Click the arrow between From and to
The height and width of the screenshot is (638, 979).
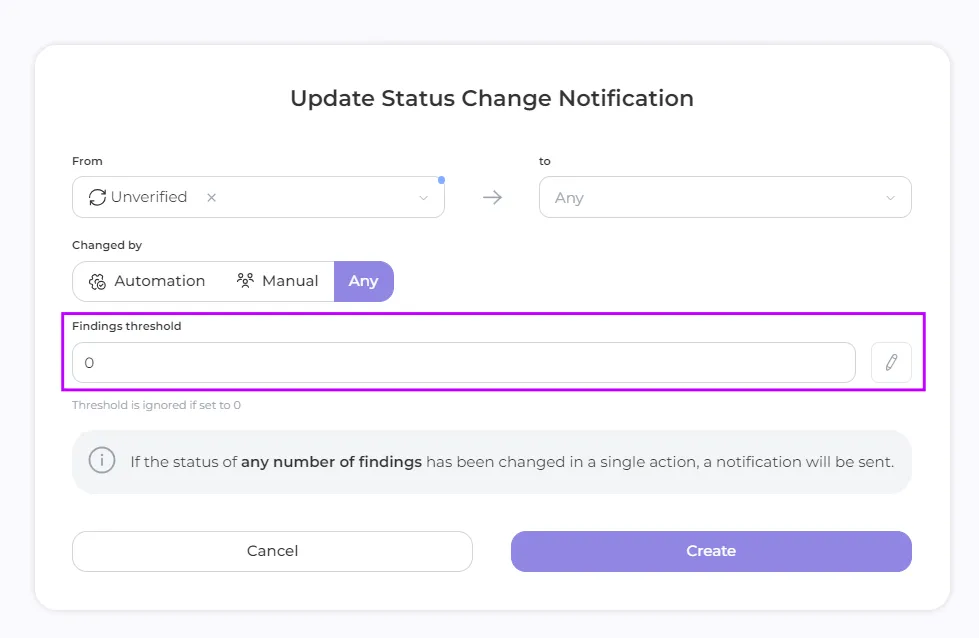point(492,197)
